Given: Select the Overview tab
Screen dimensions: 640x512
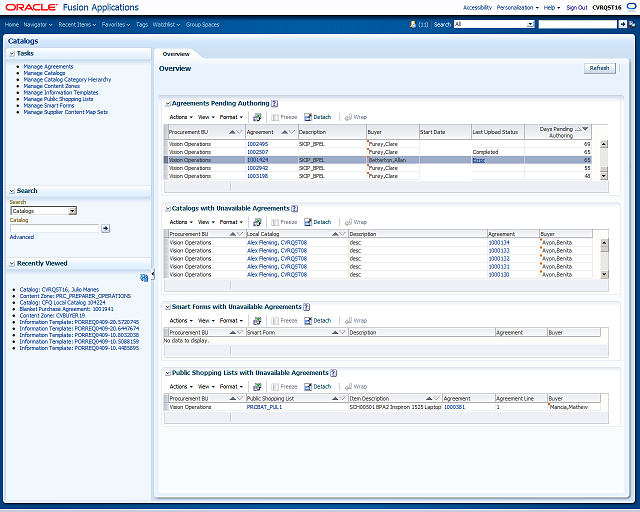Looking at the screenshot, I should point(176,54).
